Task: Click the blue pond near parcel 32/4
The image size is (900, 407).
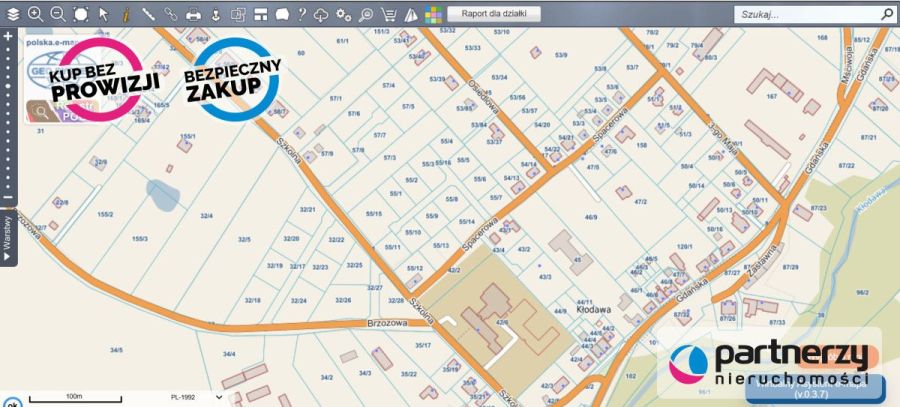Action: pos(163,195)
